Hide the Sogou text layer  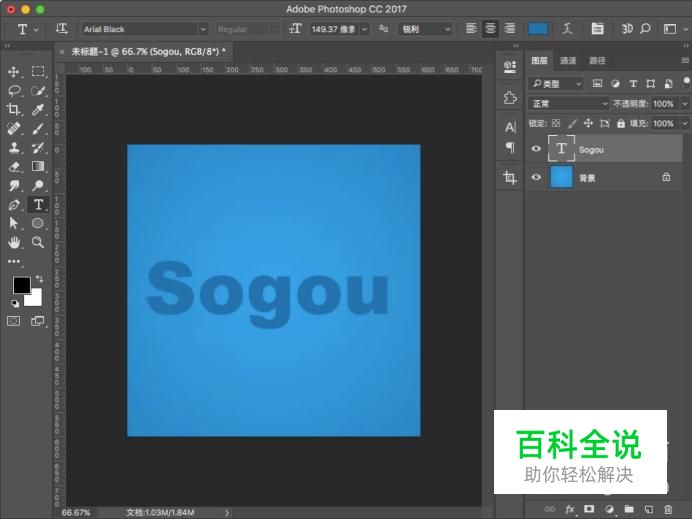(536, 149)
